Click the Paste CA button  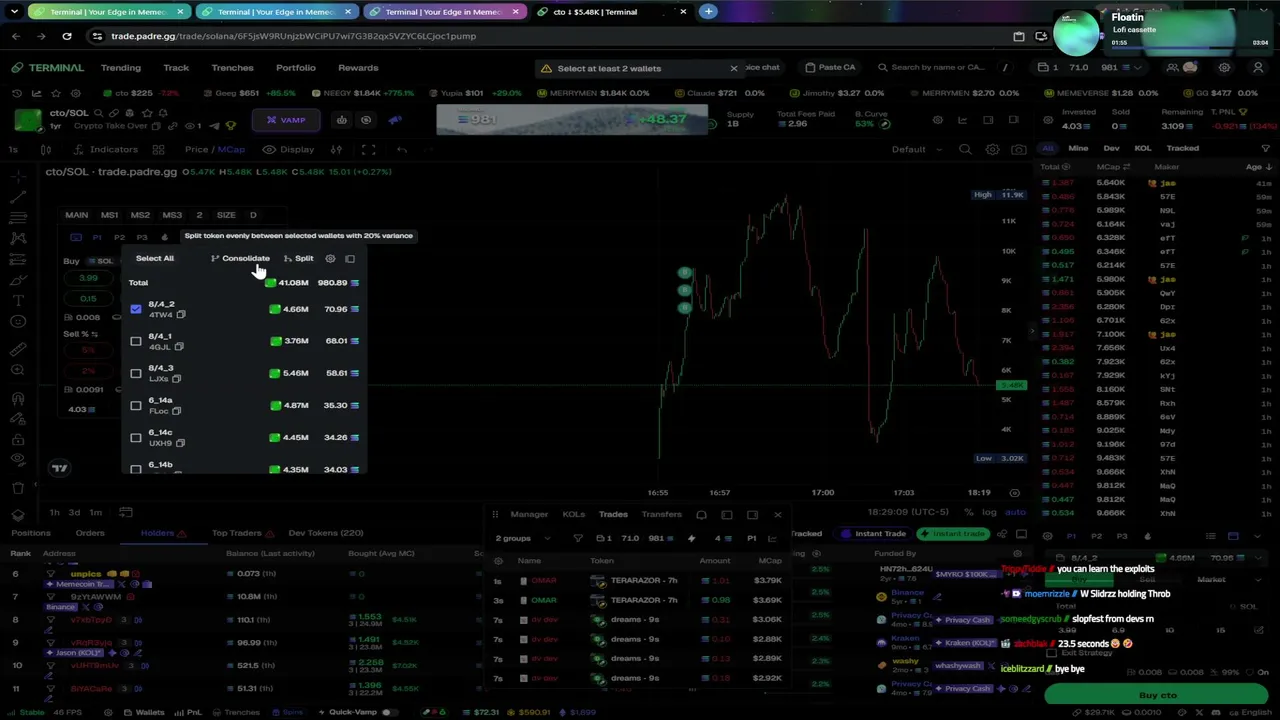click(x=831, y=68)
